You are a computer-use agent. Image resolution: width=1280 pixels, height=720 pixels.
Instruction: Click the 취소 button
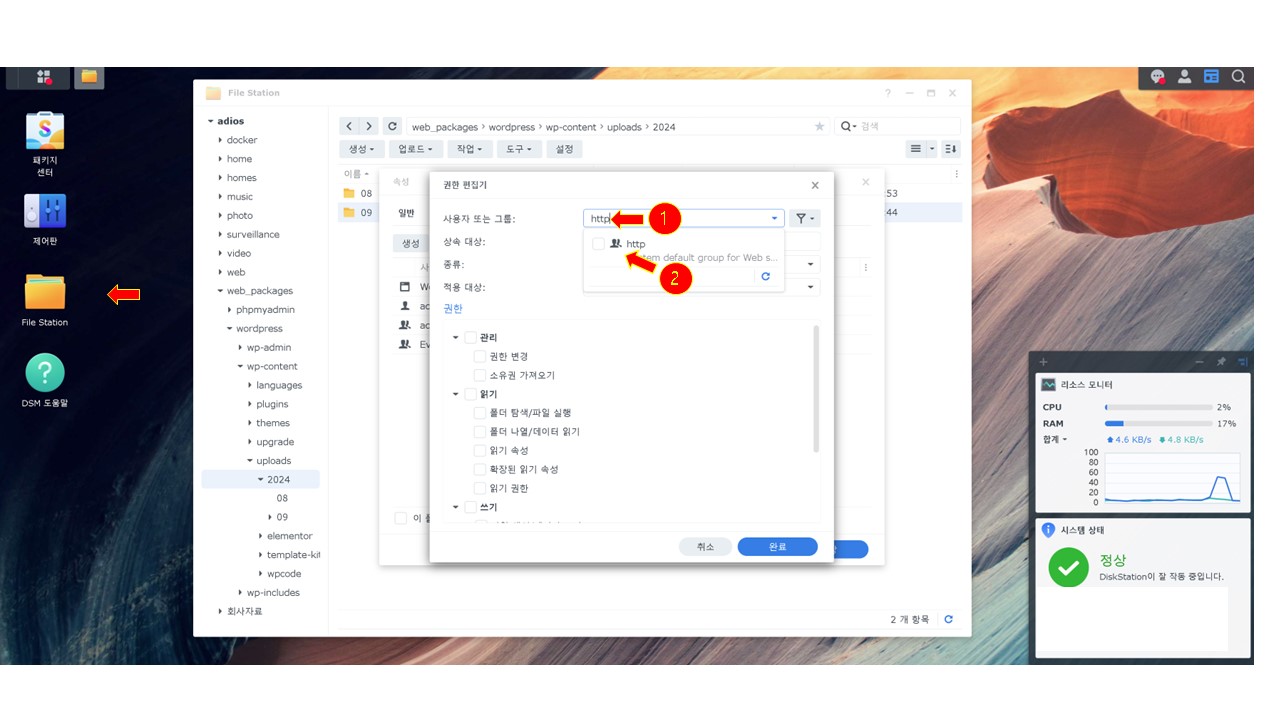[x=705, y=547]
